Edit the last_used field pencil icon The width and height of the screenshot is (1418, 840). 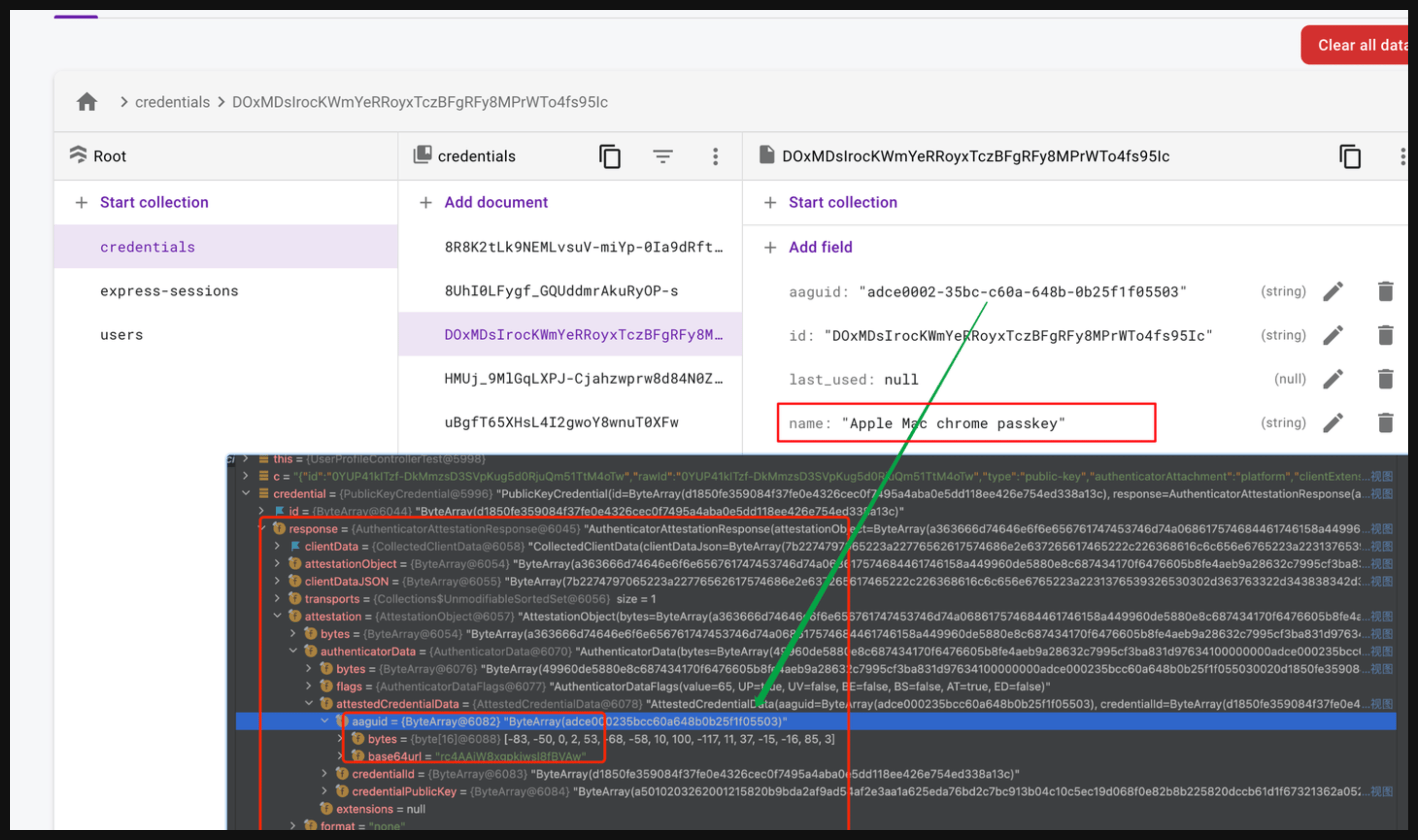(1333, 379)
